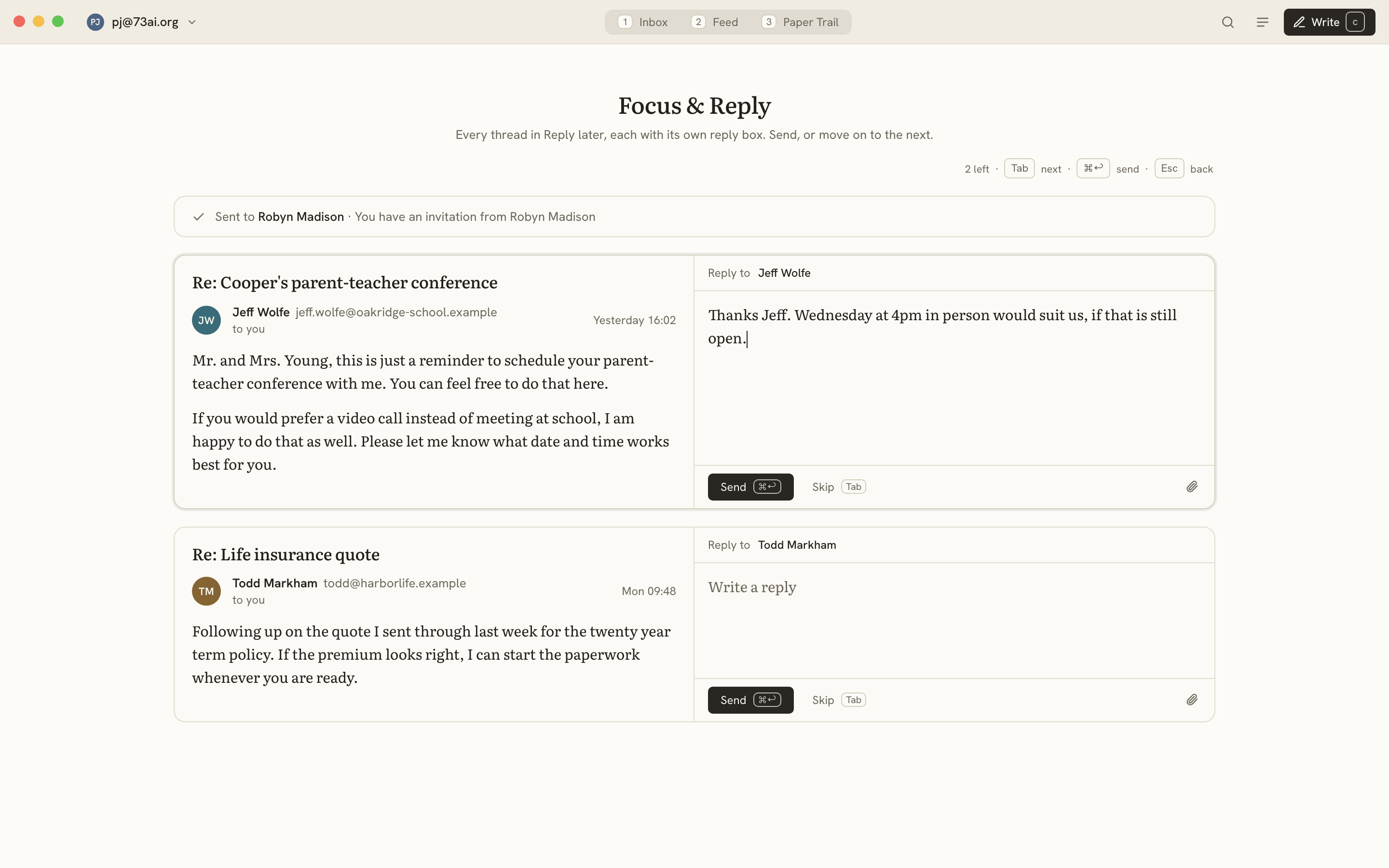Click the Write button
Screen dimensions: 1389x868
coord(1329,22)
